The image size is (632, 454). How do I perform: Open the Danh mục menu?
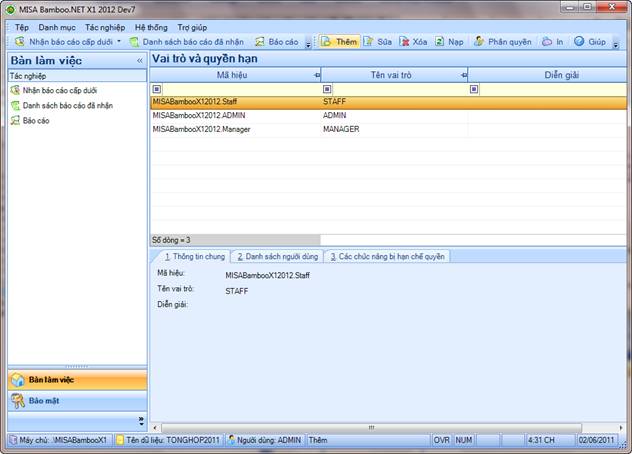57,27
